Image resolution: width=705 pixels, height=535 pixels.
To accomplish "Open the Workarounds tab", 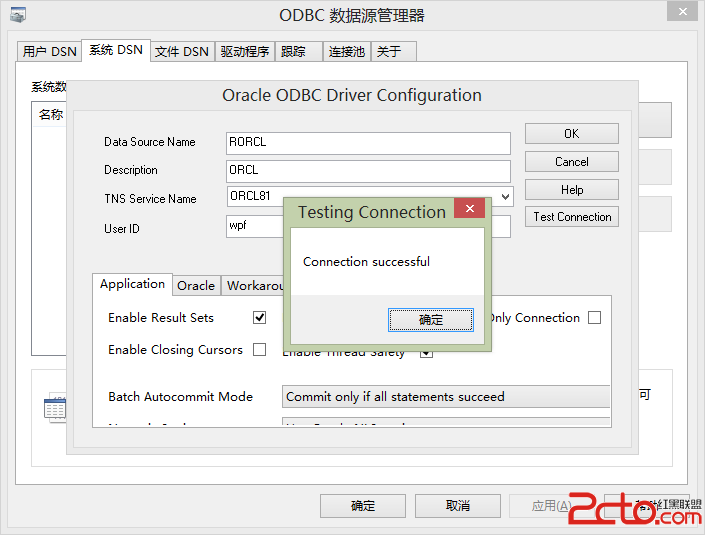I will point(254,285).
